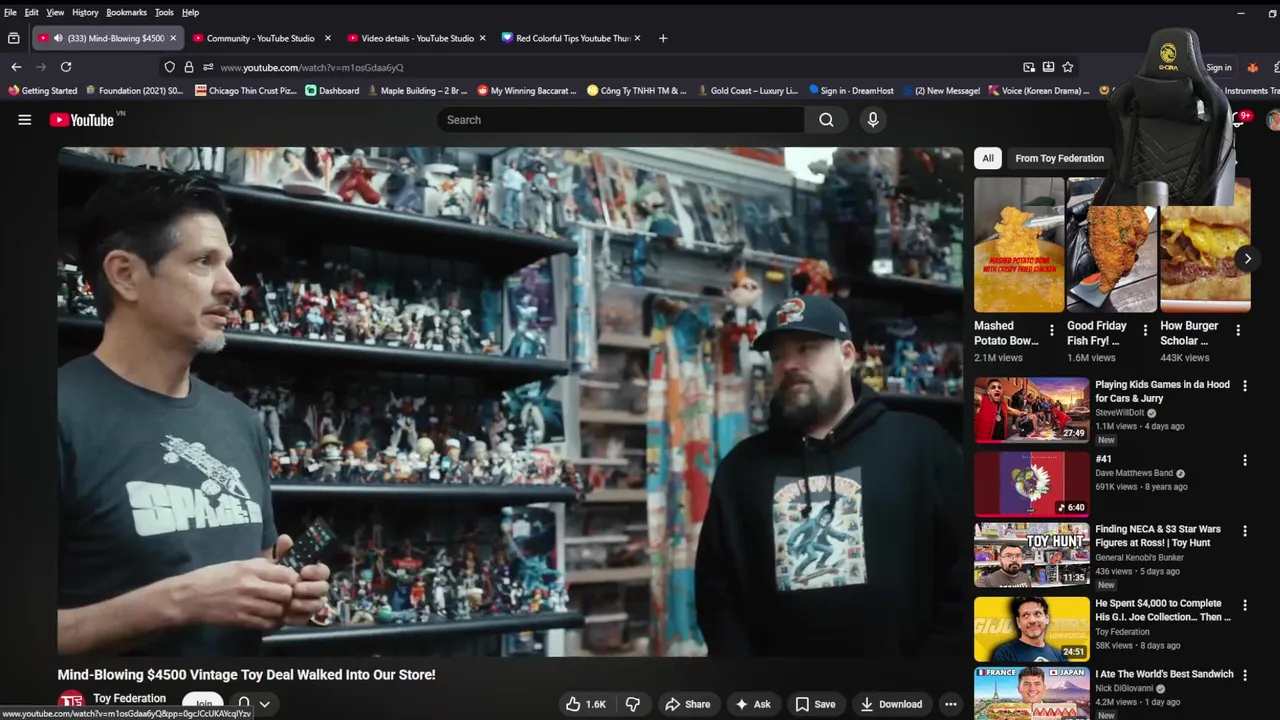Open options for Mashed Potato Bowl short

point(1052,331)
